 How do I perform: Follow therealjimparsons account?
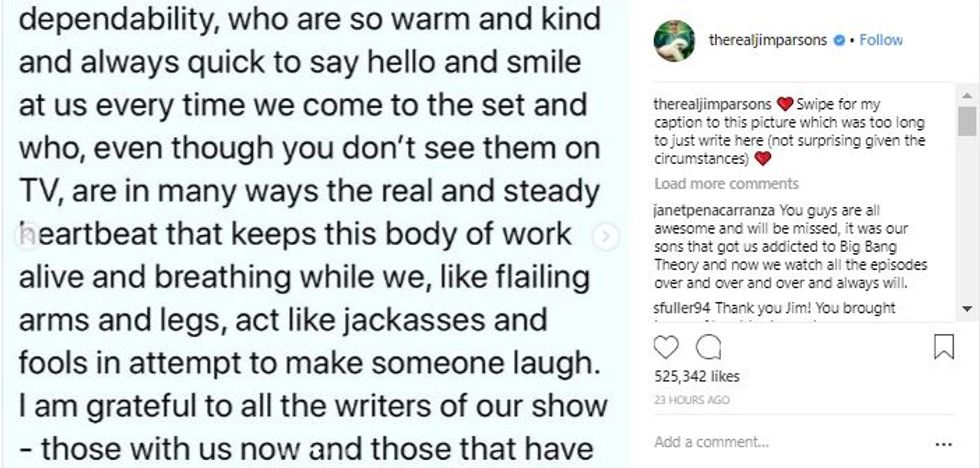coord(881,41)
